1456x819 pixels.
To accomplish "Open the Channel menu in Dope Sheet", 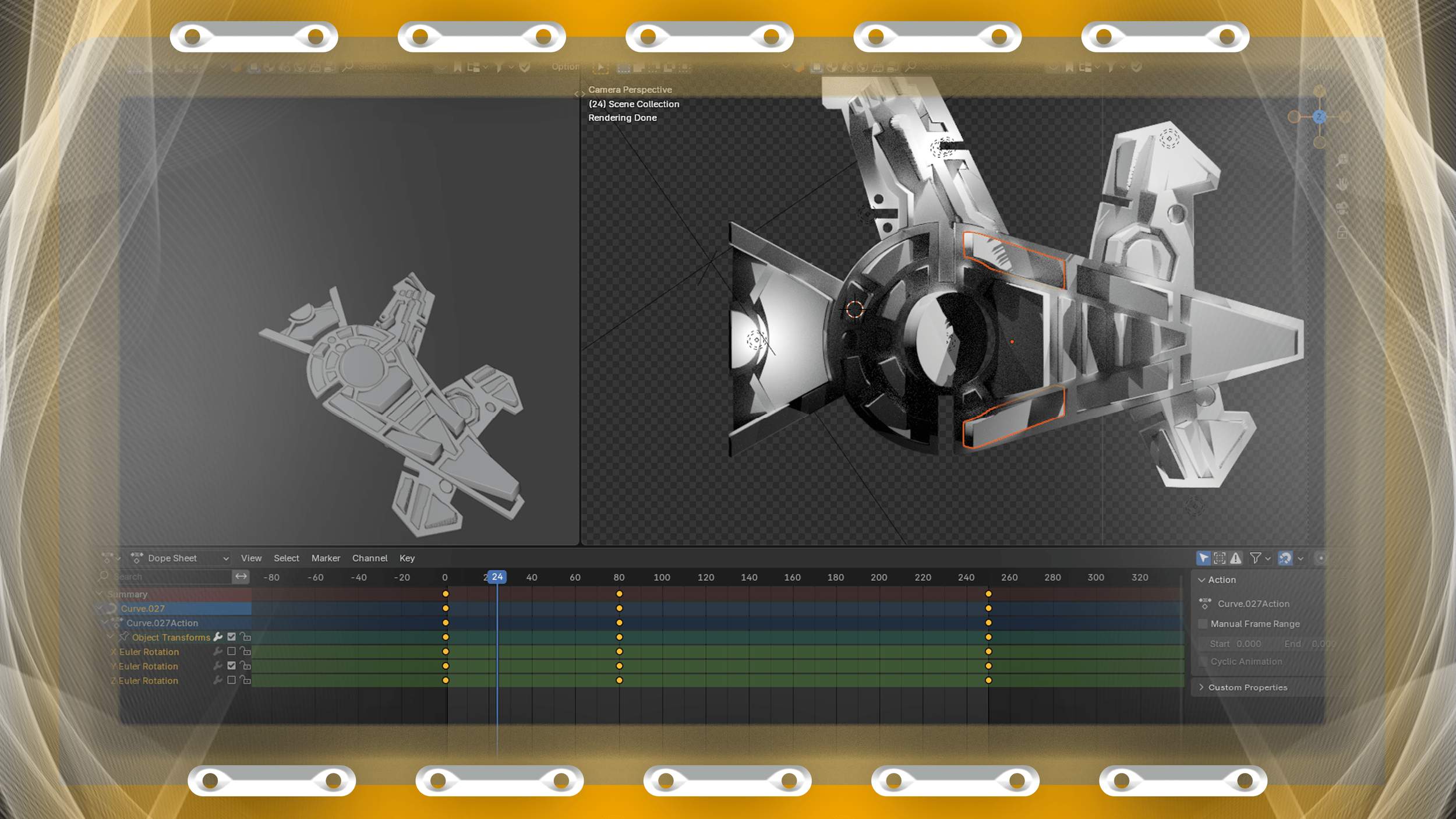I will pos(370,558).
